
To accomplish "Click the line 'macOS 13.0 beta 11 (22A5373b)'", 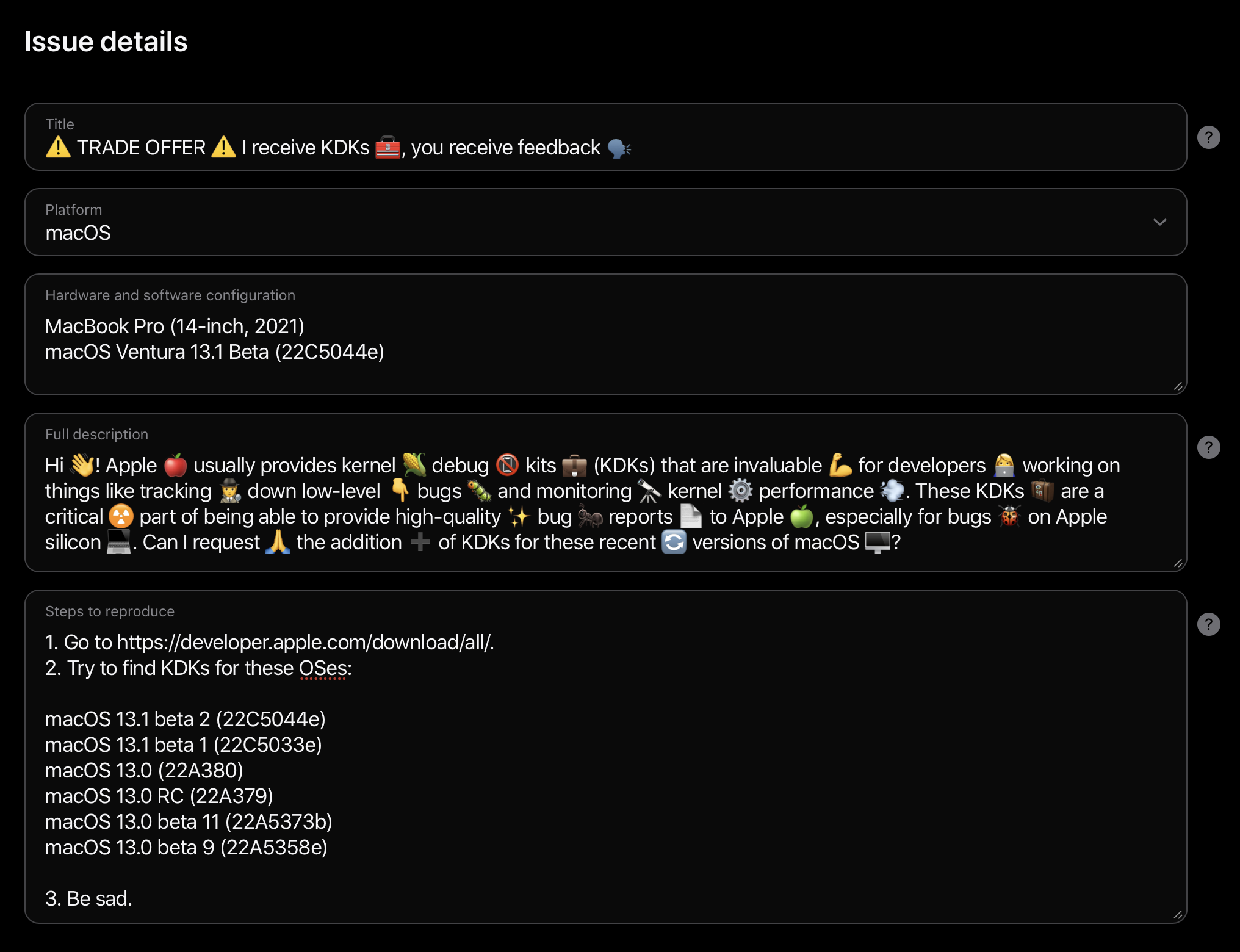I will [189, 822].
